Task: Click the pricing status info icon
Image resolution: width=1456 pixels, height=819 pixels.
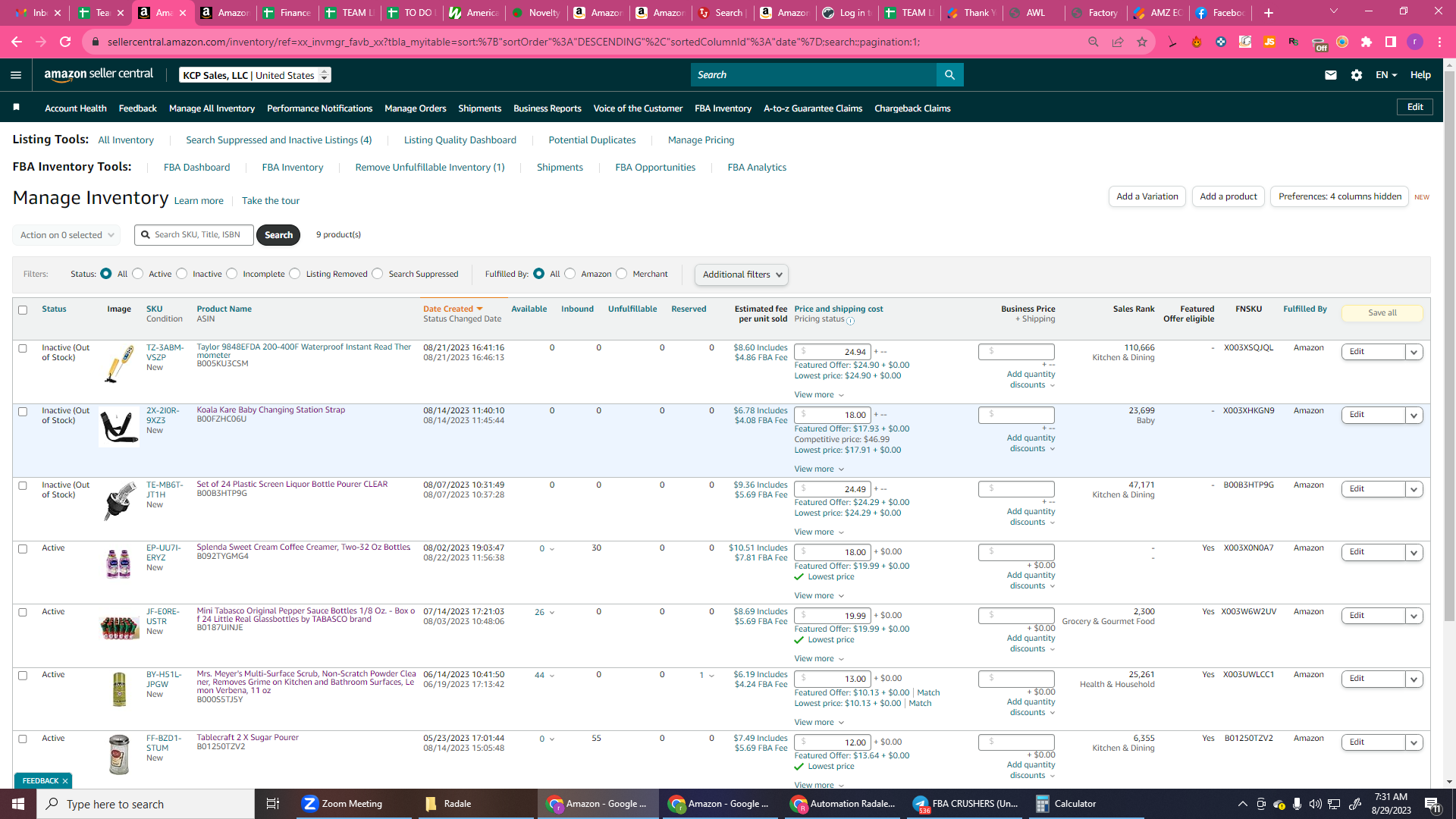Action: [x=850, y=321]
